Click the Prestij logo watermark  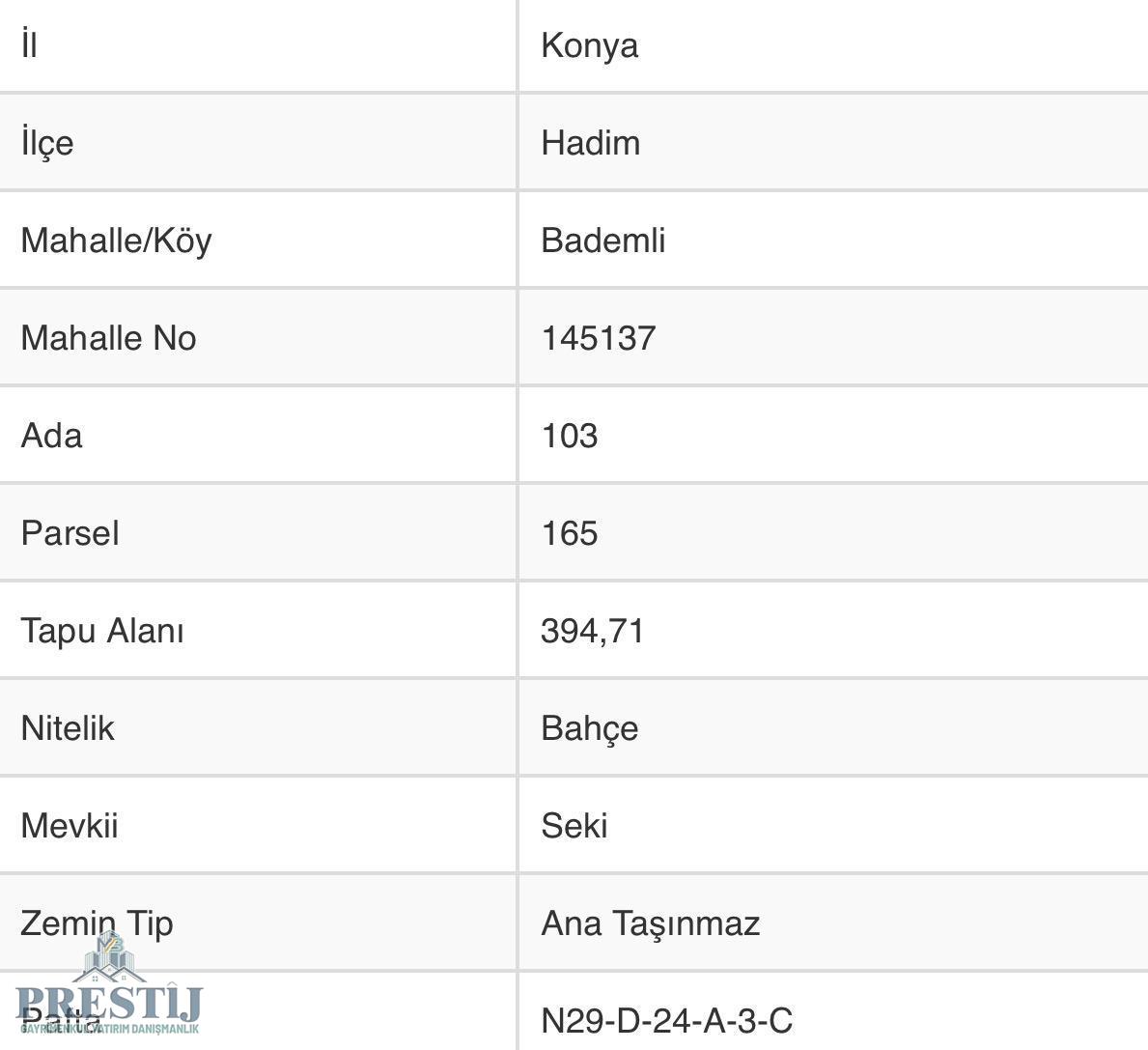coord(107,987)
